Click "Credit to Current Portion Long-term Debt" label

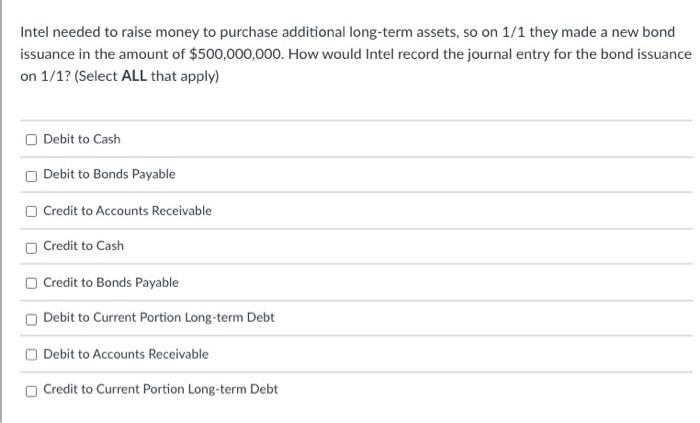tap(160, 389)
